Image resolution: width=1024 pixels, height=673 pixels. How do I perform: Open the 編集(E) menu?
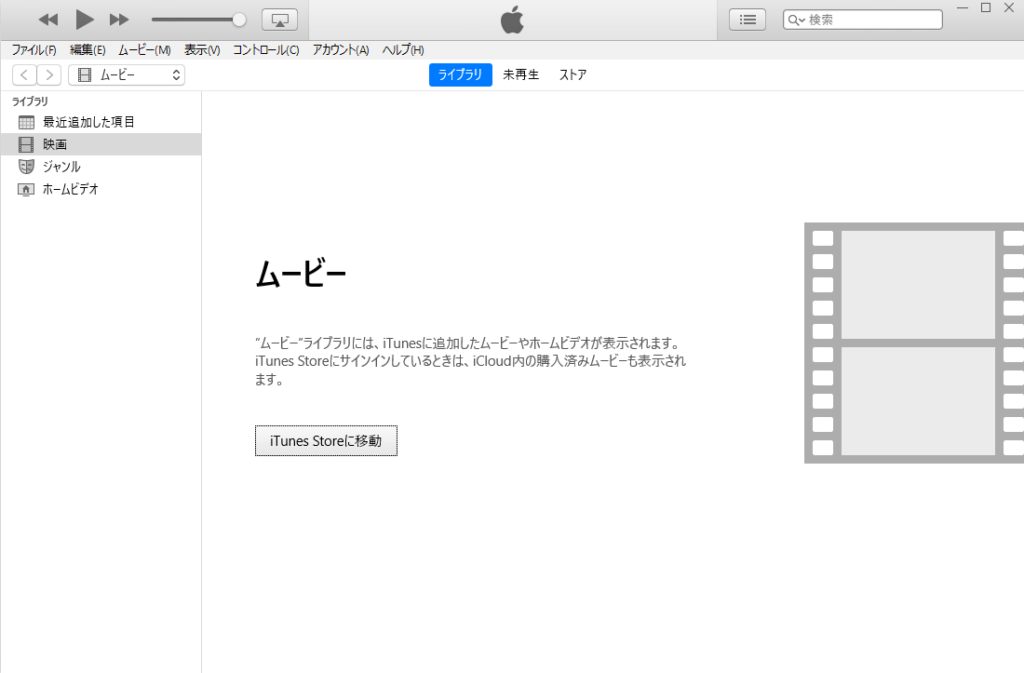pyautogui.click(x=88, y=50)
